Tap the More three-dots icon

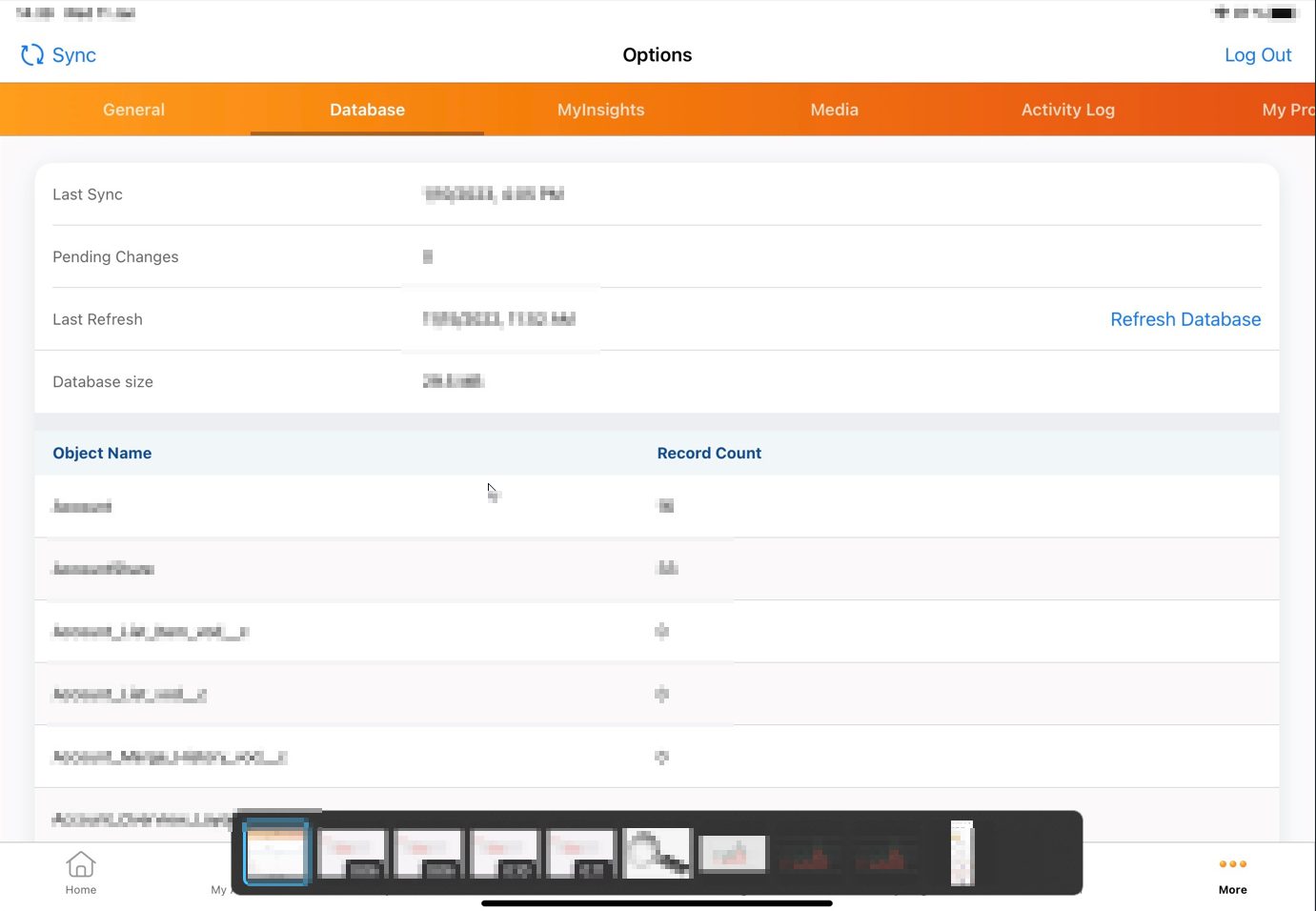(x=1232, y=864)
